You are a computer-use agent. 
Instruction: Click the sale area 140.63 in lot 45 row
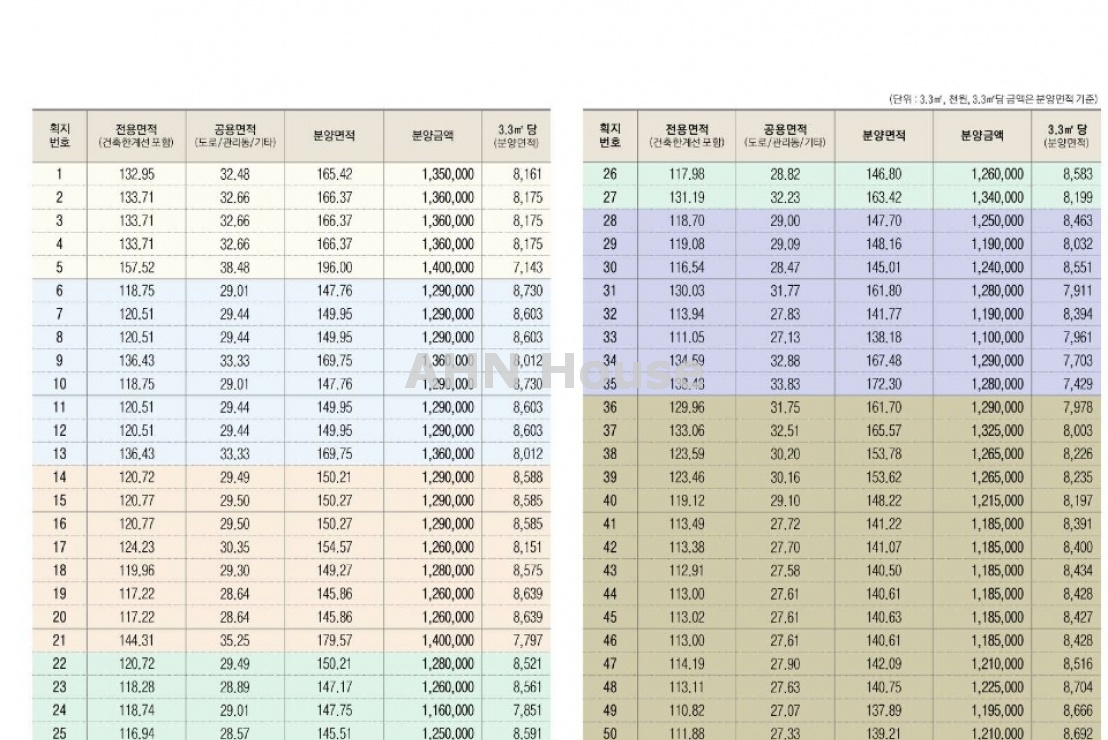pyautogui.click(x=884, y=617)
